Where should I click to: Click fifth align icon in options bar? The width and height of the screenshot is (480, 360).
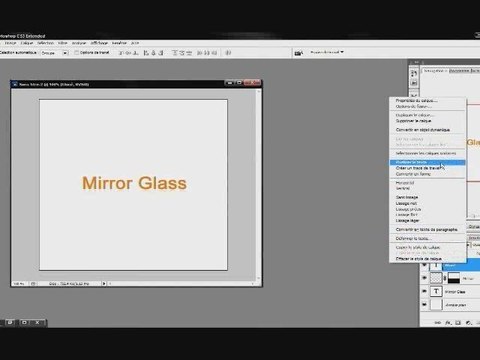click(x=153, y=53)
